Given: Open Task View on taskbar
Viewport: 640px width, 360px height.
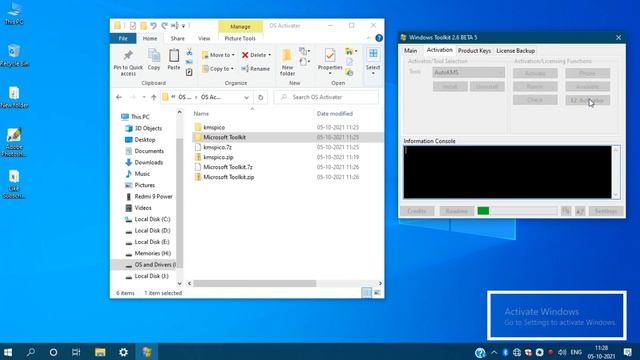Looking at the screenshot, I should (76, 352).
